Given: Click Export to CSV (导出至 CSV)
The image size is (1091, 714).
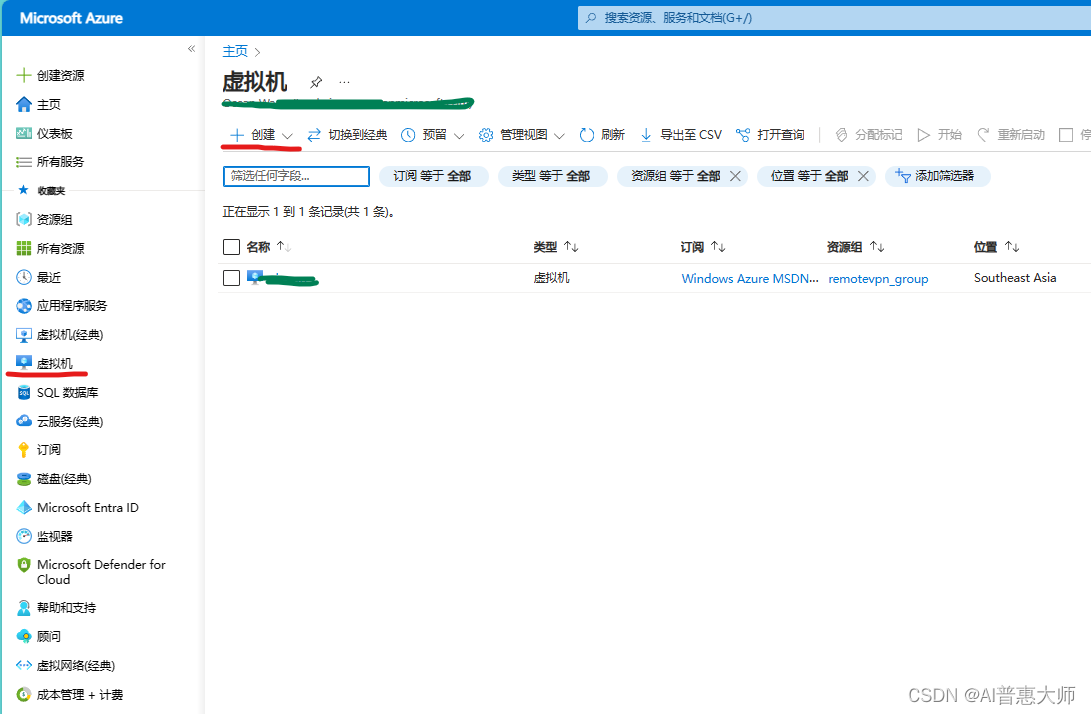Looking at the screenshot, I should pos(680,134).
